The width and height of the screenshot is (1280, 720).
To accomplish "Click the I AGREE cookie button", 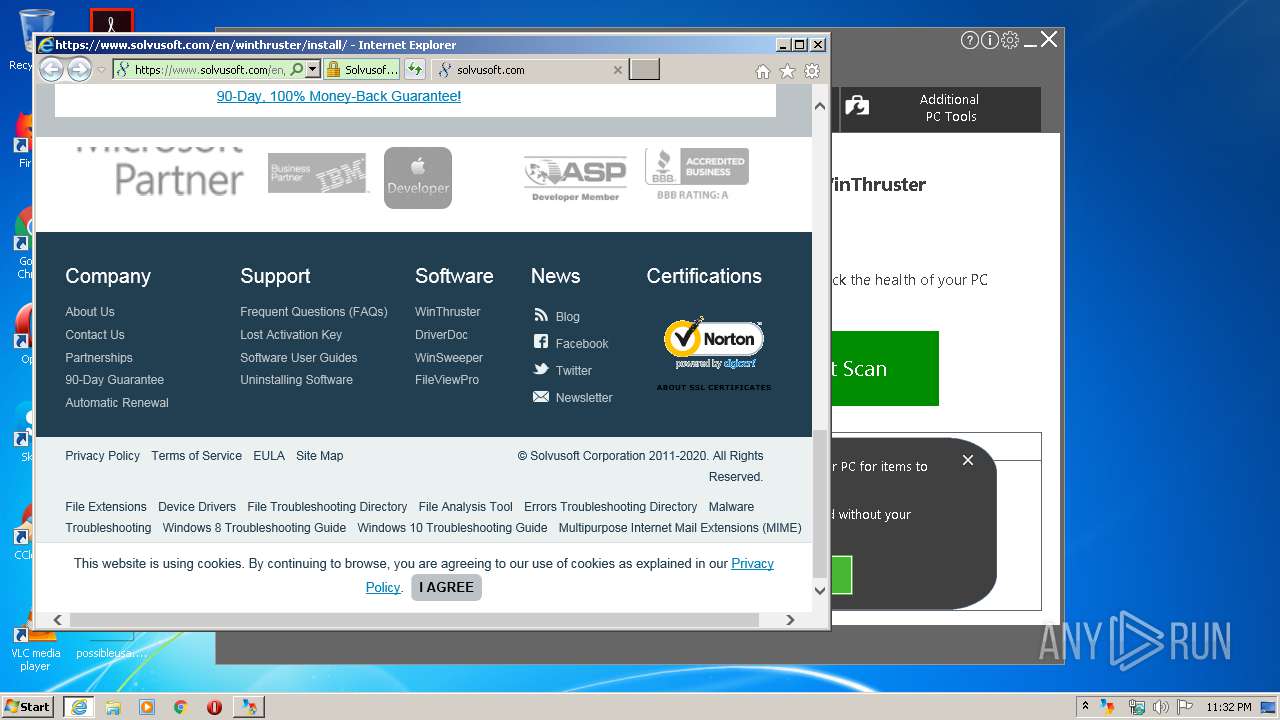I will click(447, 587).
